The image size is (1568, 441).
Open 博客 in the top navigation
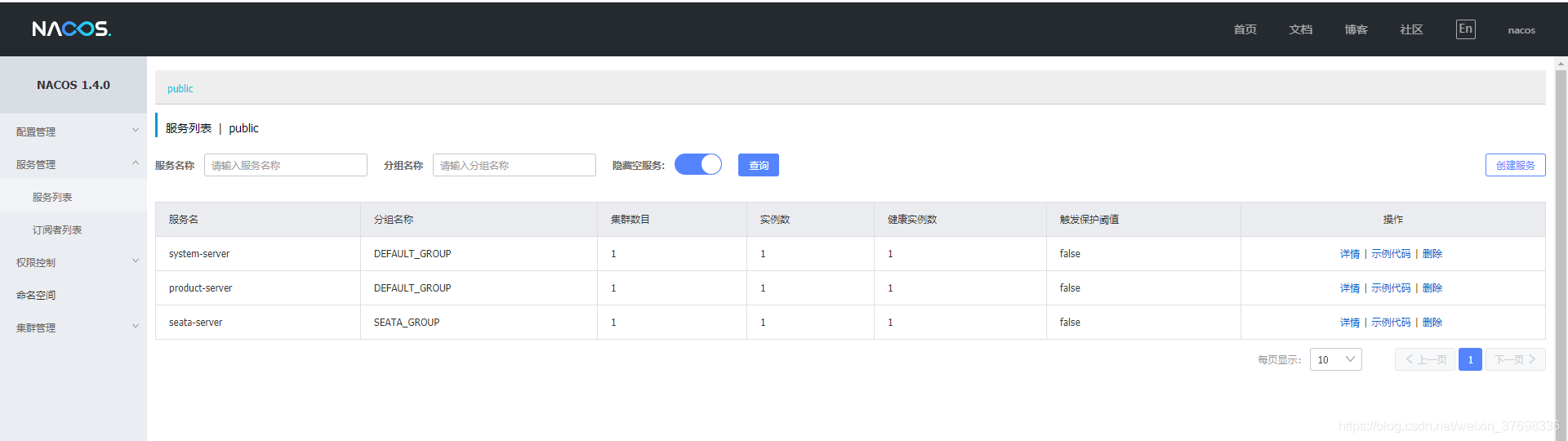point(1356,29)
